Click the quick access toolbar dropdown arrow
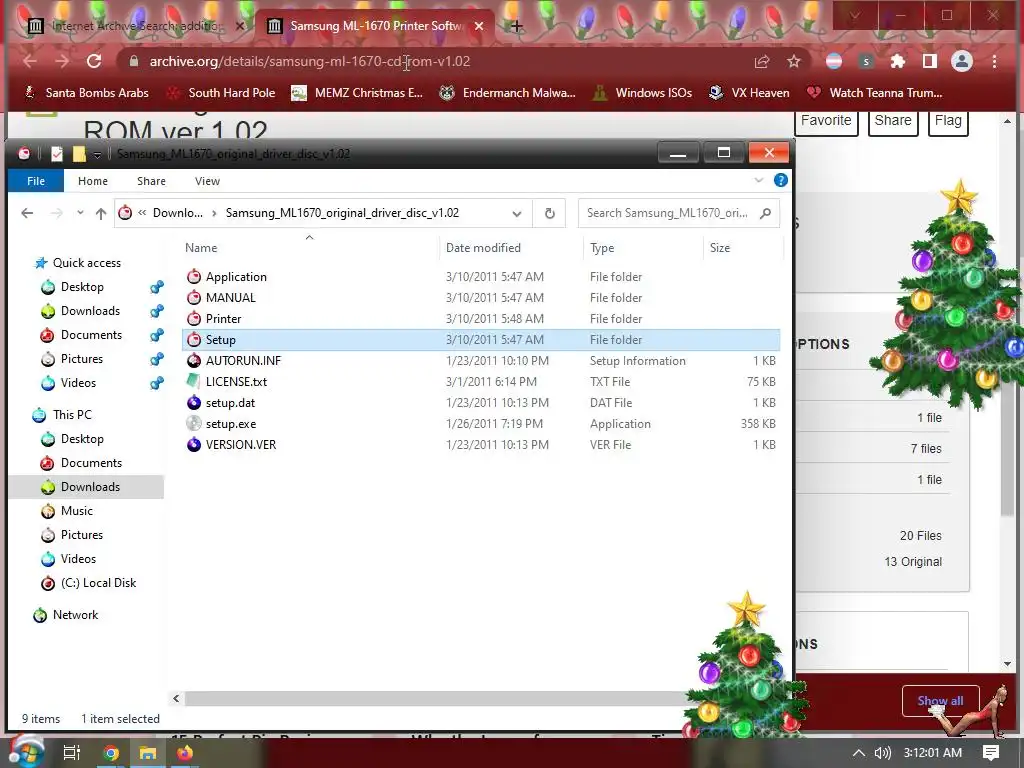Viewport: 1024px width, 768px height. click(x=97, y=154)
